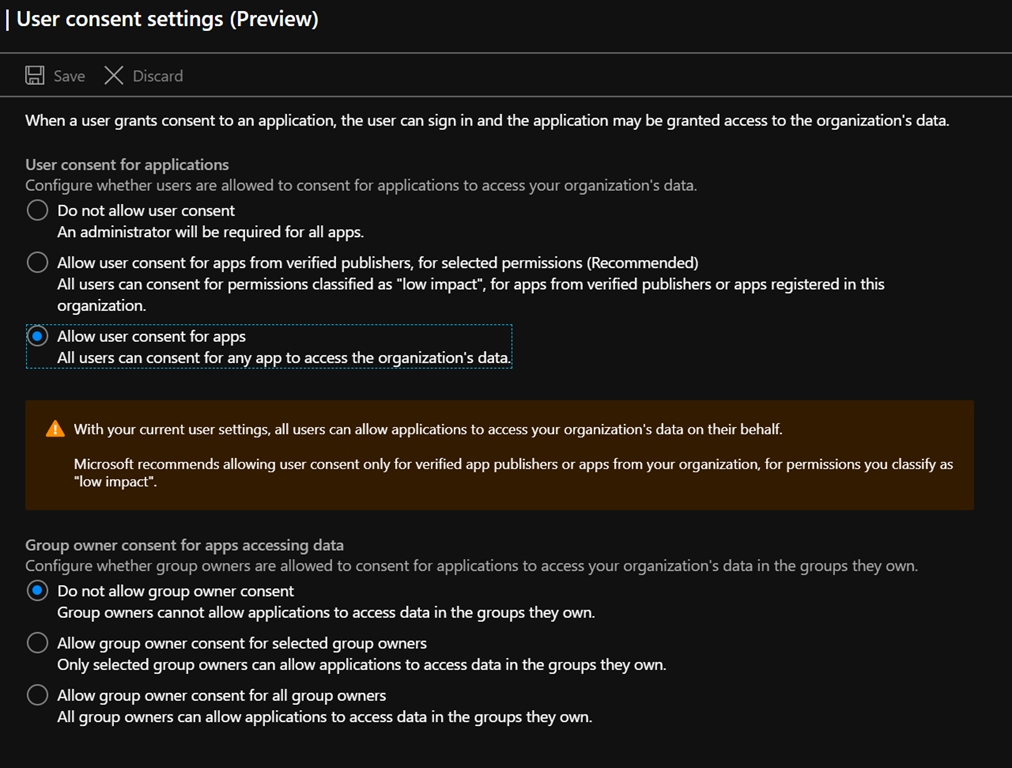The image size is (1012, 768).
Task: Click the Microsoft recommends warning message text
Action: click(513, 472)
